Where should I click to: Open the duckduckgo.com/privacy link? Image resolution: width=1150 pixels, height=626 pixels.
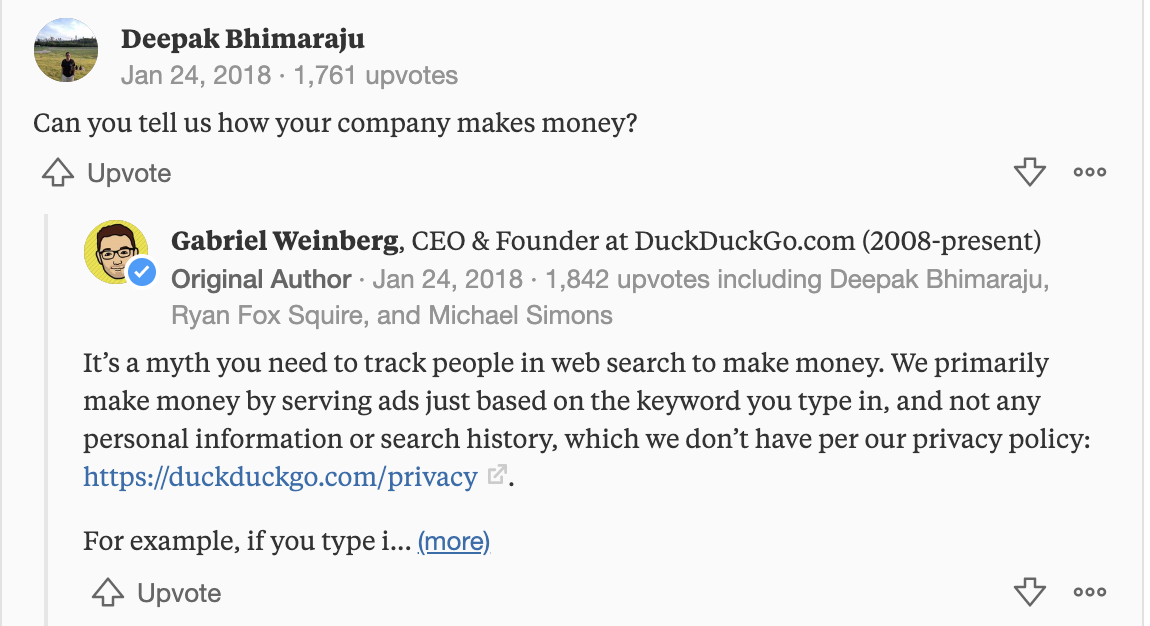280,477
